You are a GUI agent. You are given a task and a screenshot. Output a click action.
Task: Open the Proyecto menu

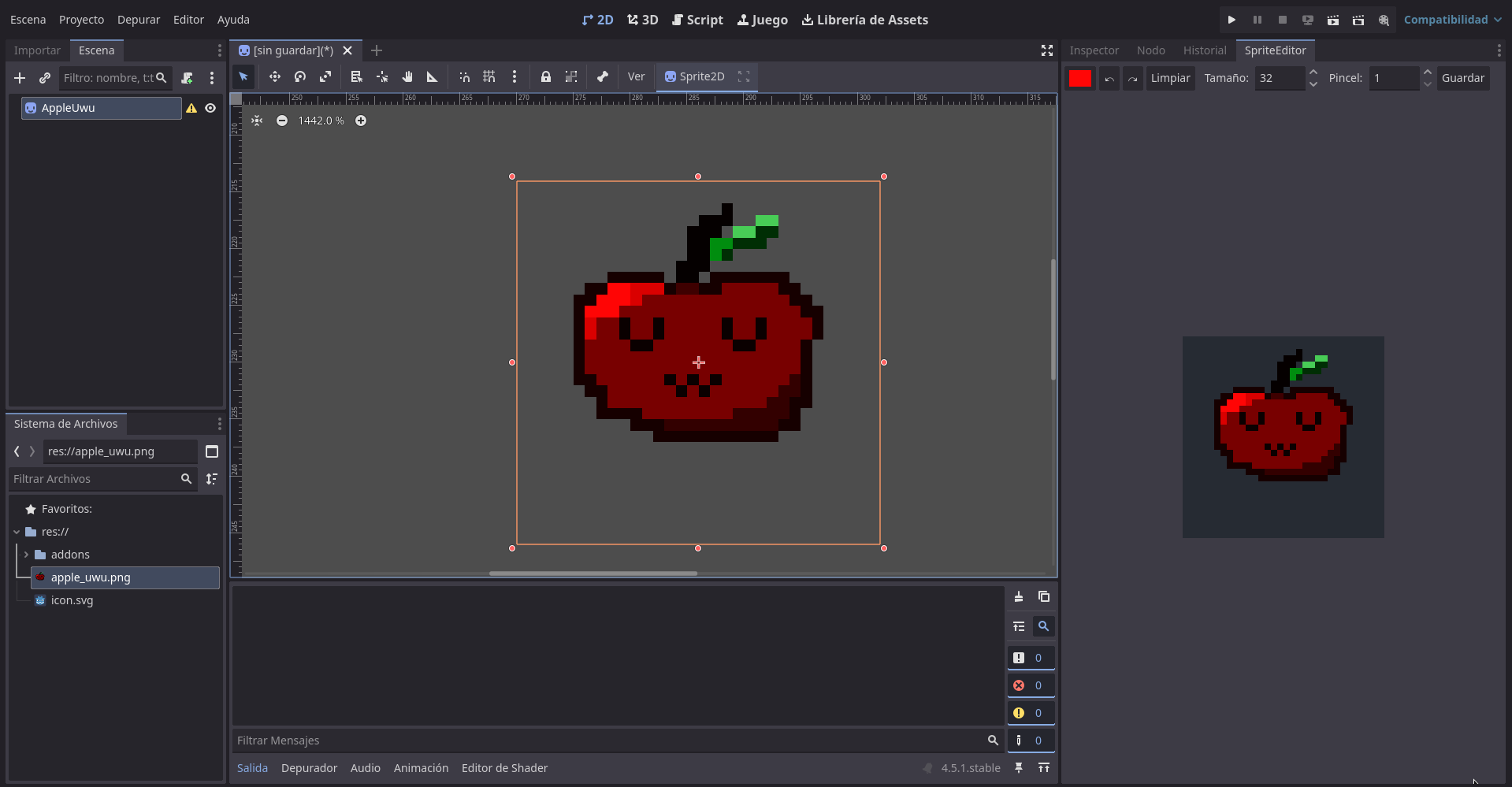click(x=81, y=20)
